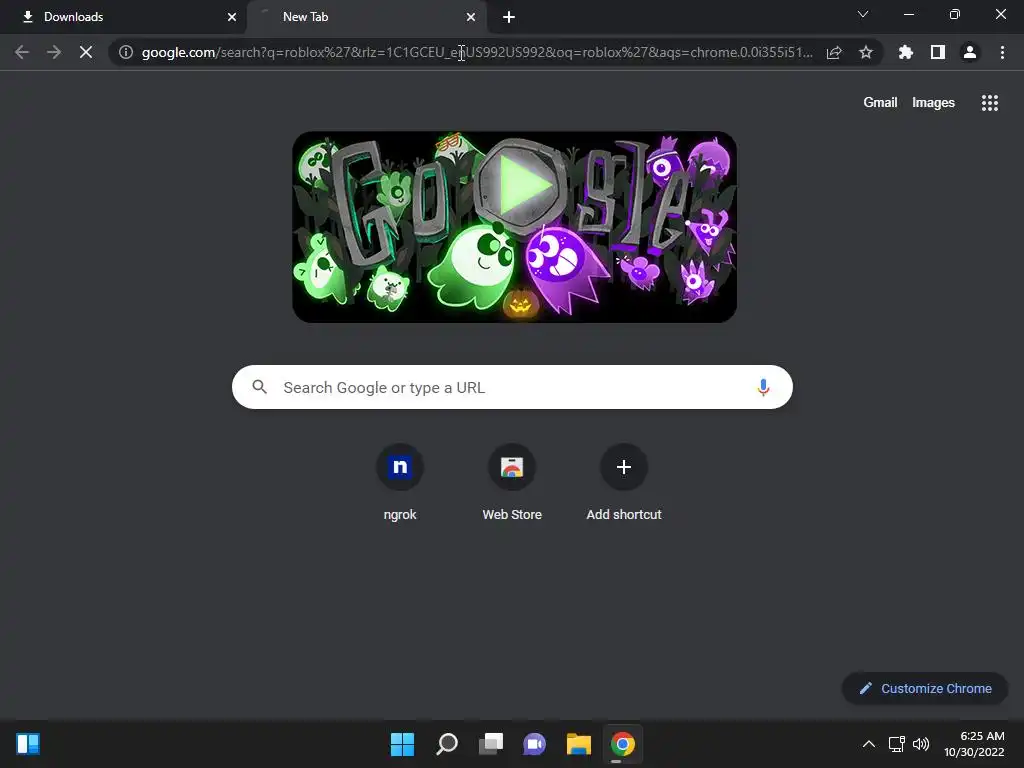1024x768 pixels.
Task: Expand the tab search chevron
Action: (x=863, y=14)
